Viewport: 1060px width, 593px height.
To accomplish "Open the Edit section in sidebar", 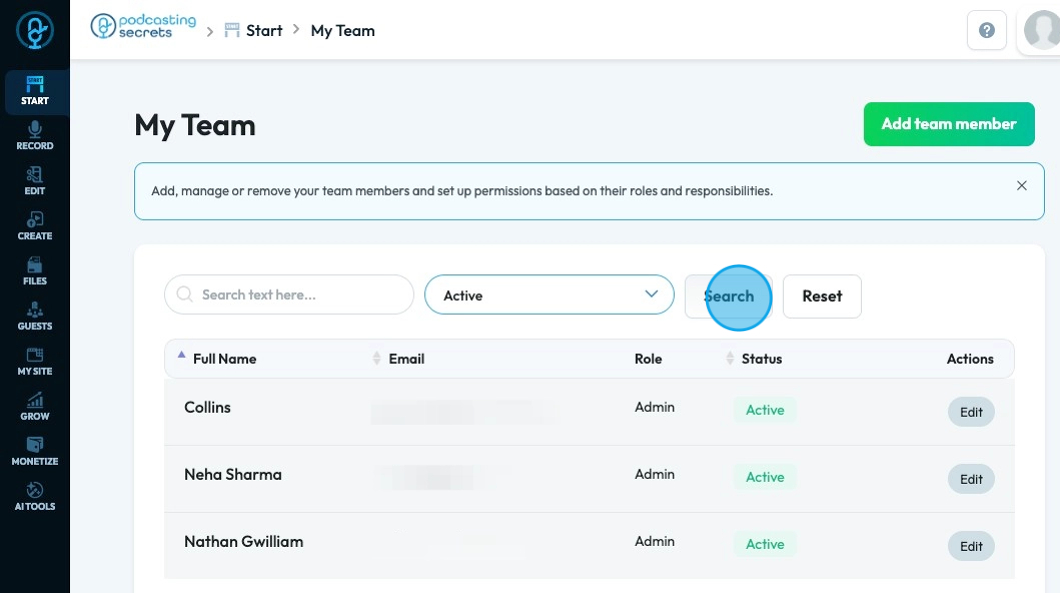I will click(x=35, y=181).
